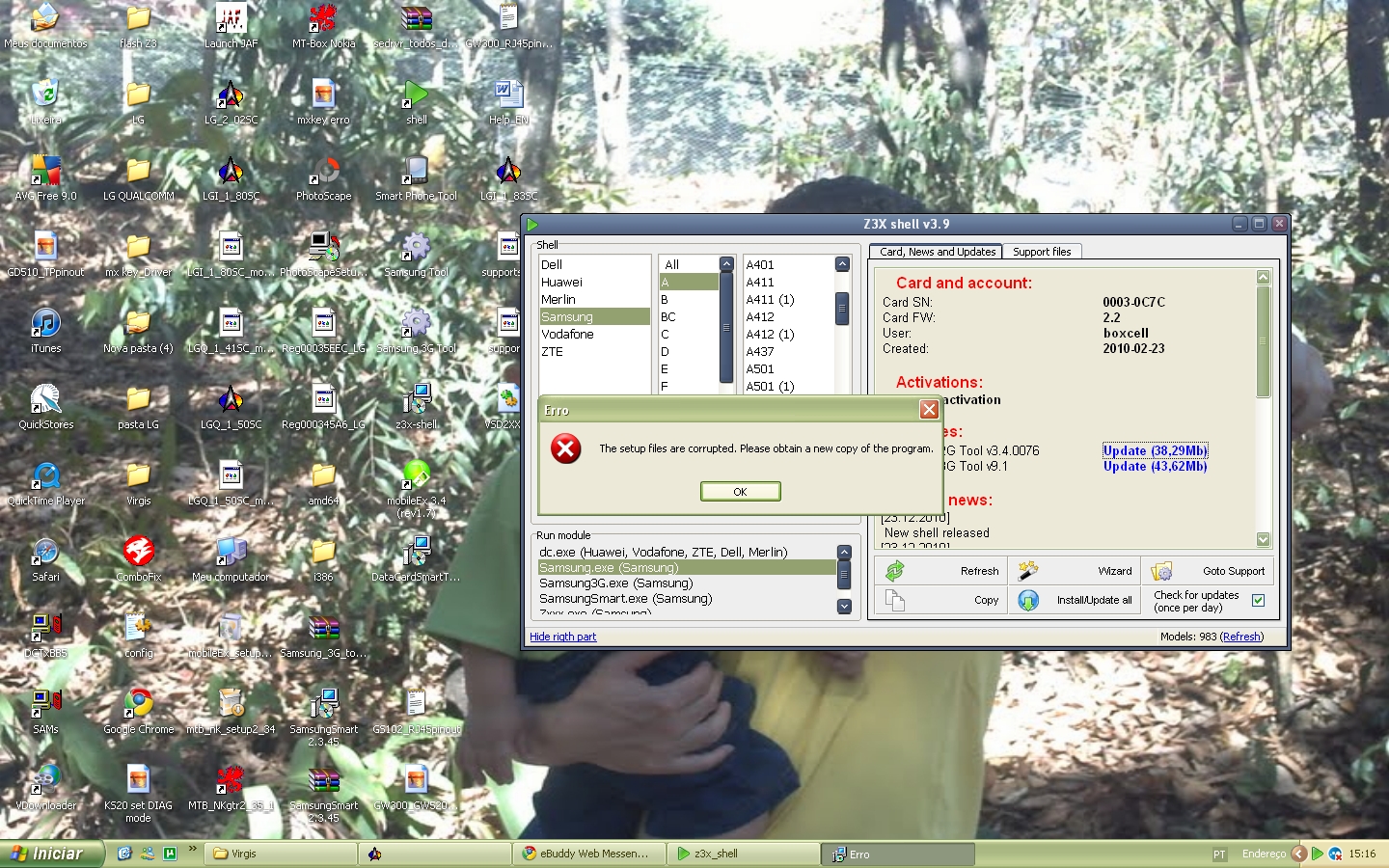This screenshot has width=1389, height=868.
Task: Click the Install/Update all download icon
Action: click(x=1028, y=600)
